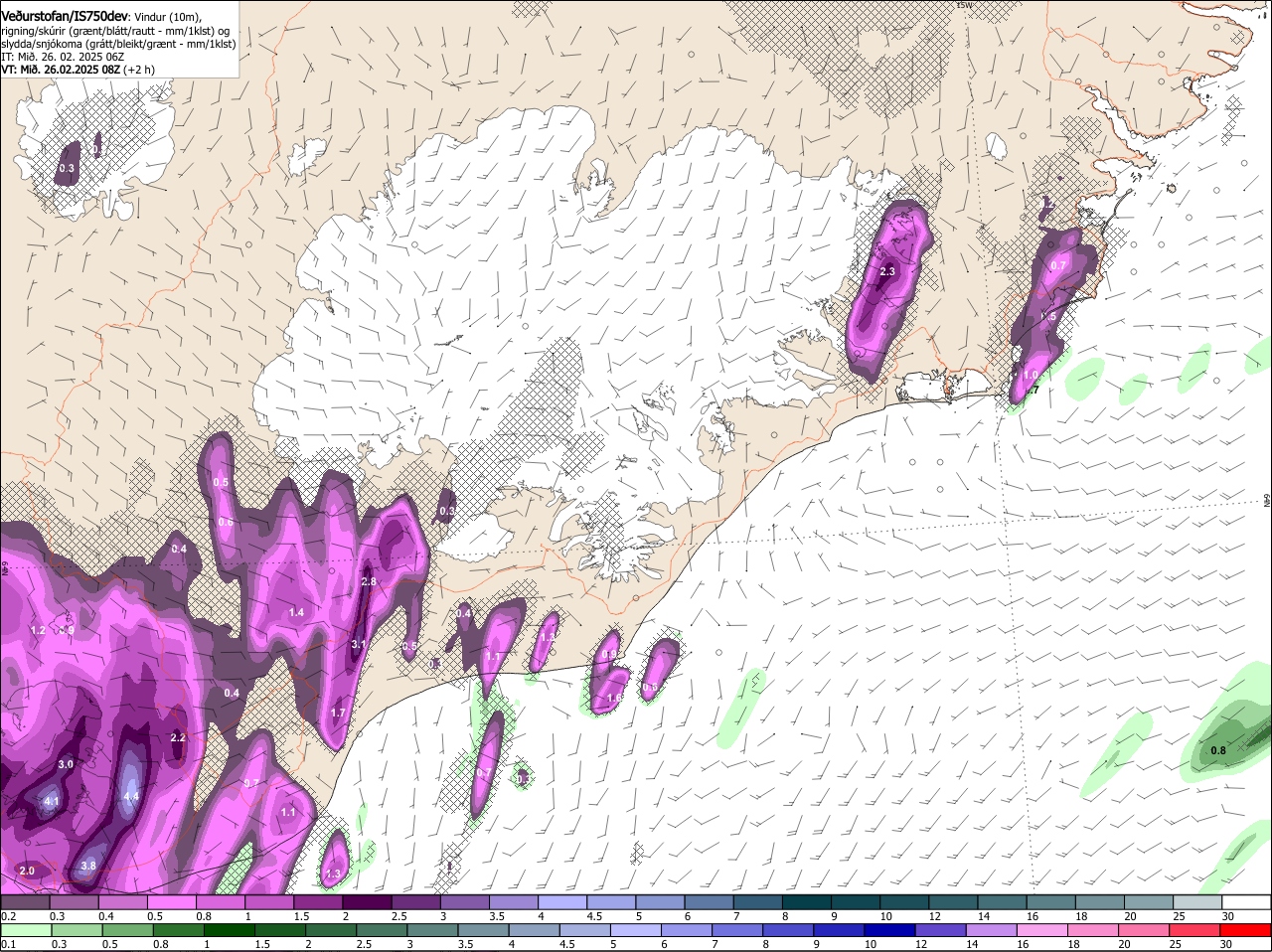Click the 3.0 precipitation value on the map
The image size is (1272, 952).
tap(66, 764)
